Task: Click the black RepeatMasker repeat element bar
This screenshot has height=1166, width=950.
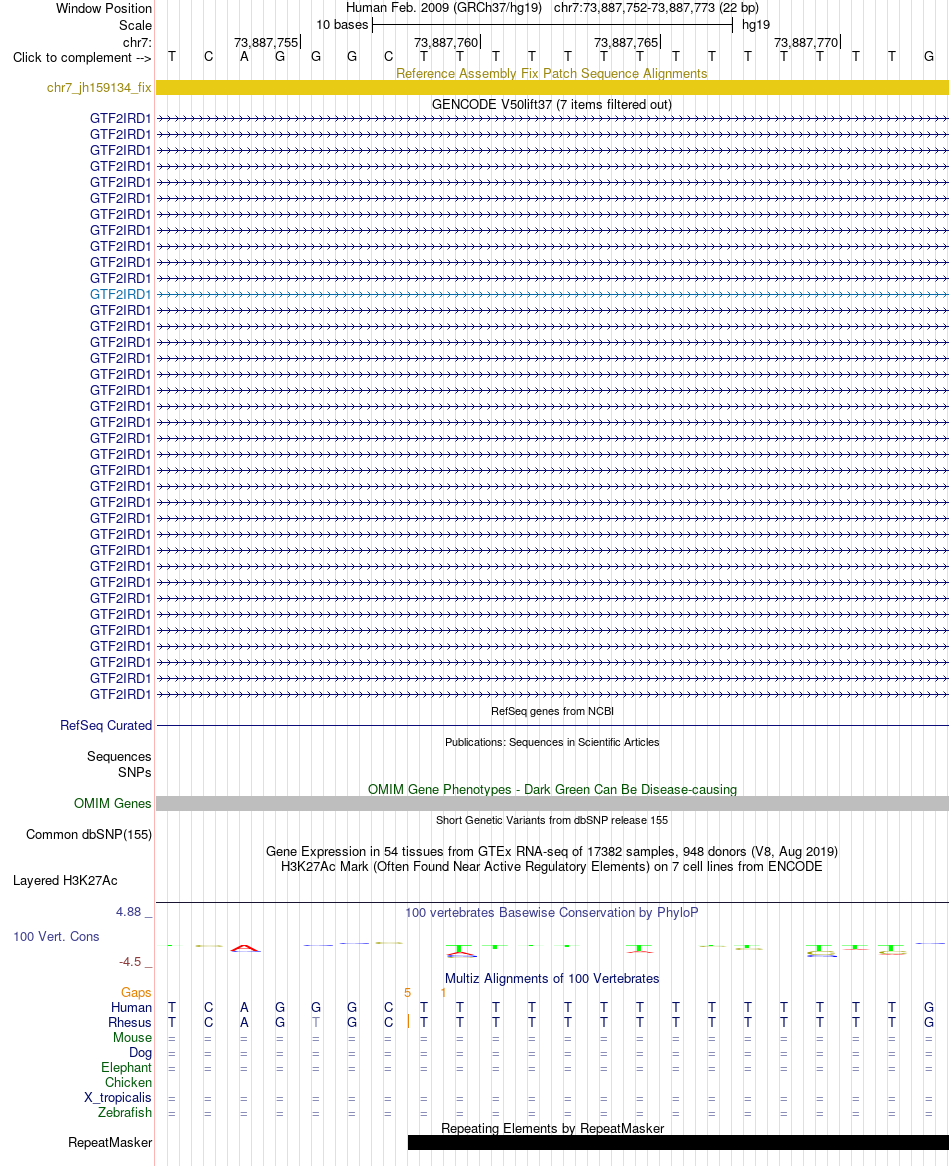Action: pos(678,1143)
